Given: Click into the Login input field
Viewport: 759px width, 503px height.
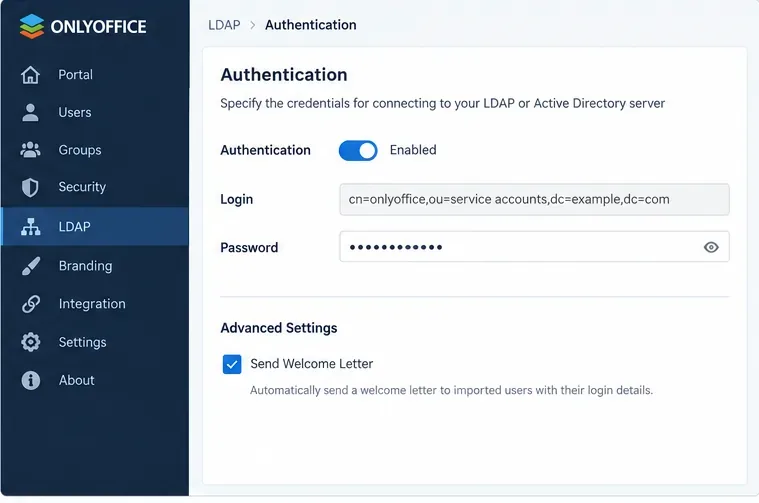Looking at the screenshot, I should click(x=534, y=199).
